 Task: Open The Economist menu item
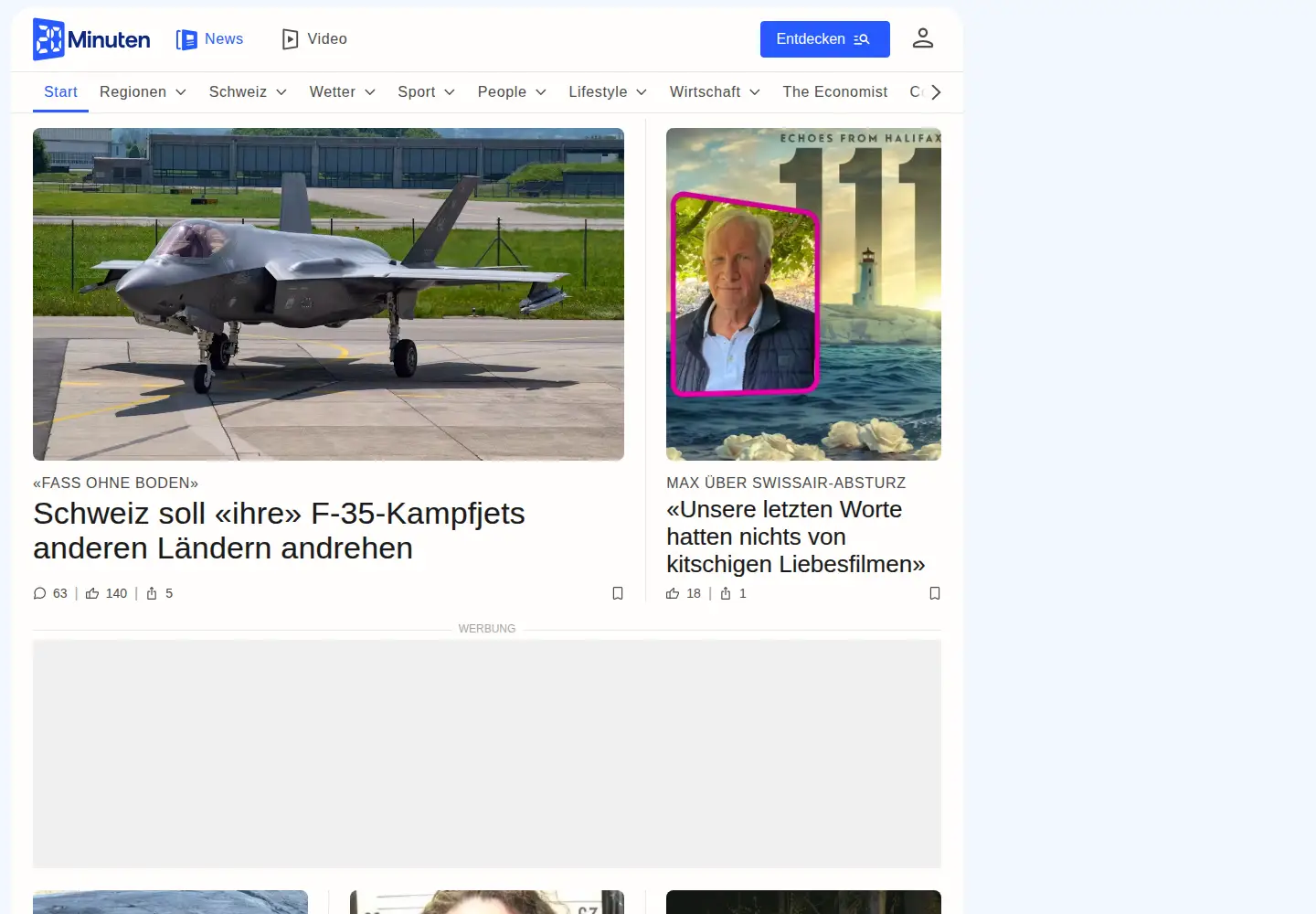(x=834, y=92)
